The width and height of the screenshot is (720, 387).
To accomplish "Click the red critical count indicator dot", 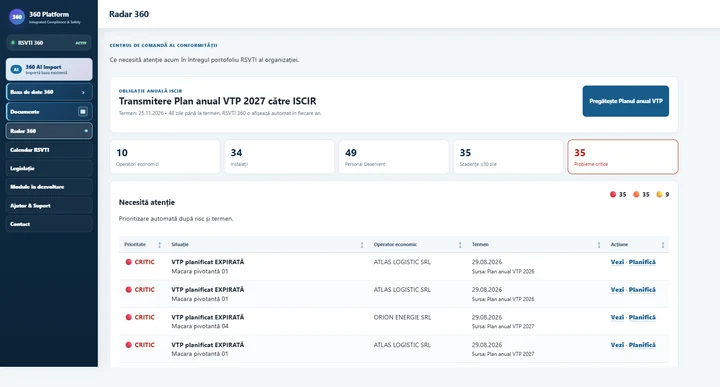I will 613,194.
